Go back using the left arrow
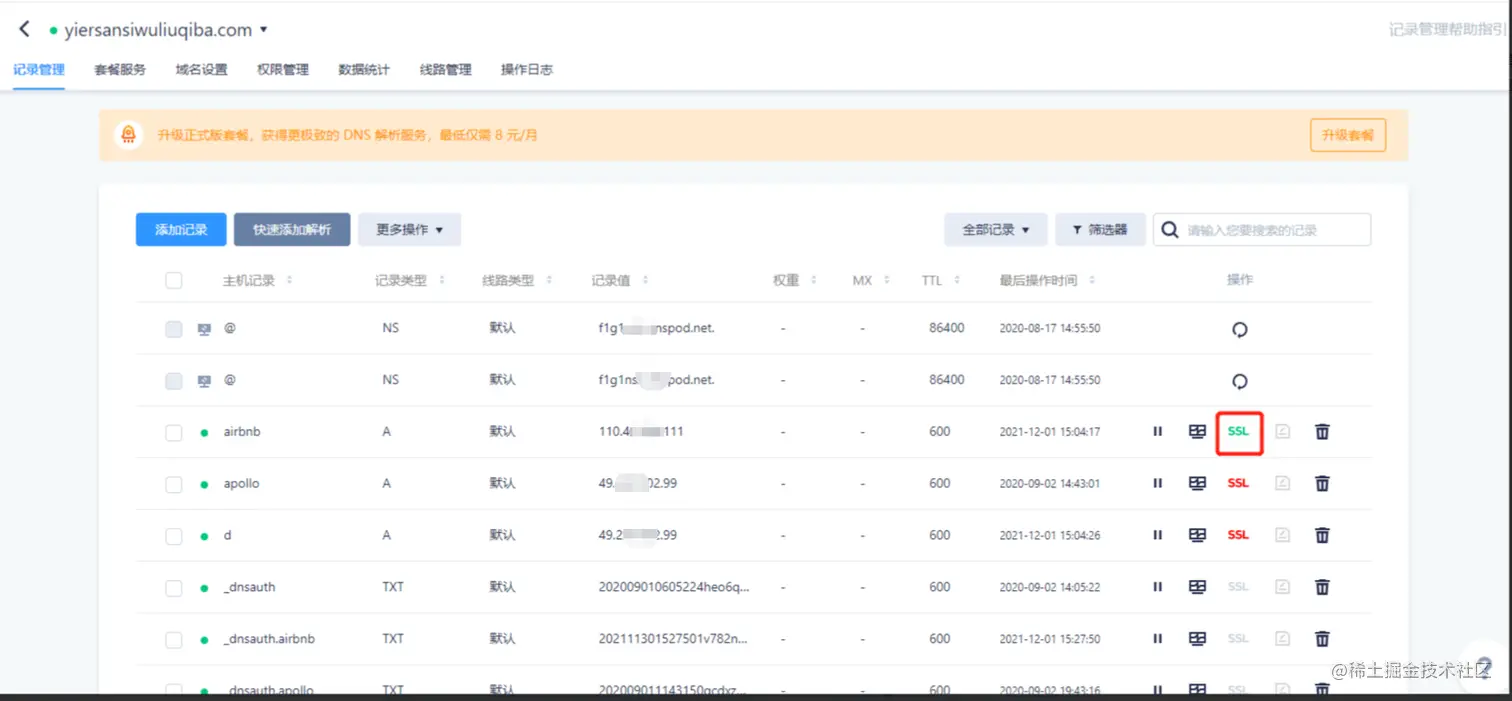 click(x=24, y=29)
